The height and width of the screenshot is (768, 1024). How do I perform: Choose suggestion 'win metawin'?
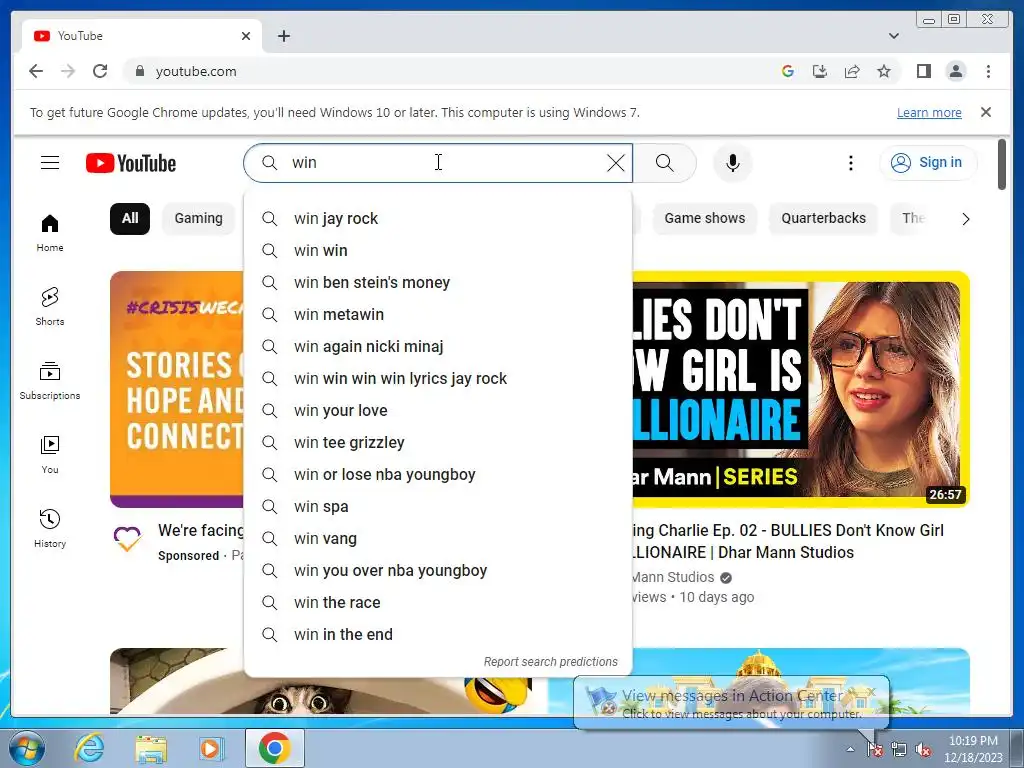(438, 315)
